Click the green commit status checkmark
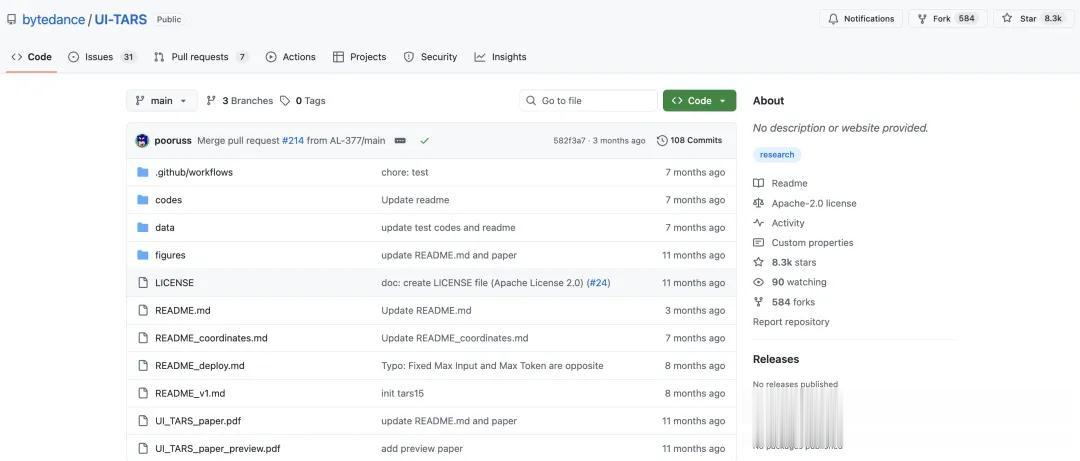The height and width of the screenshot is (461, 1080). (425, 141)
